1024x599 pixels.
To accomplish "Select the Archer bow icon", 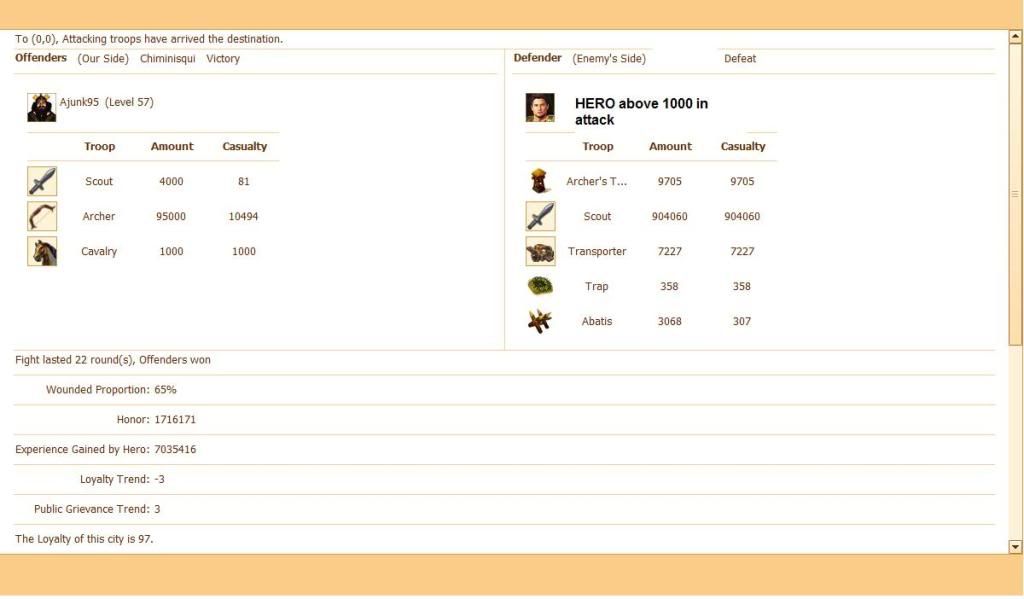I will 42,216.
